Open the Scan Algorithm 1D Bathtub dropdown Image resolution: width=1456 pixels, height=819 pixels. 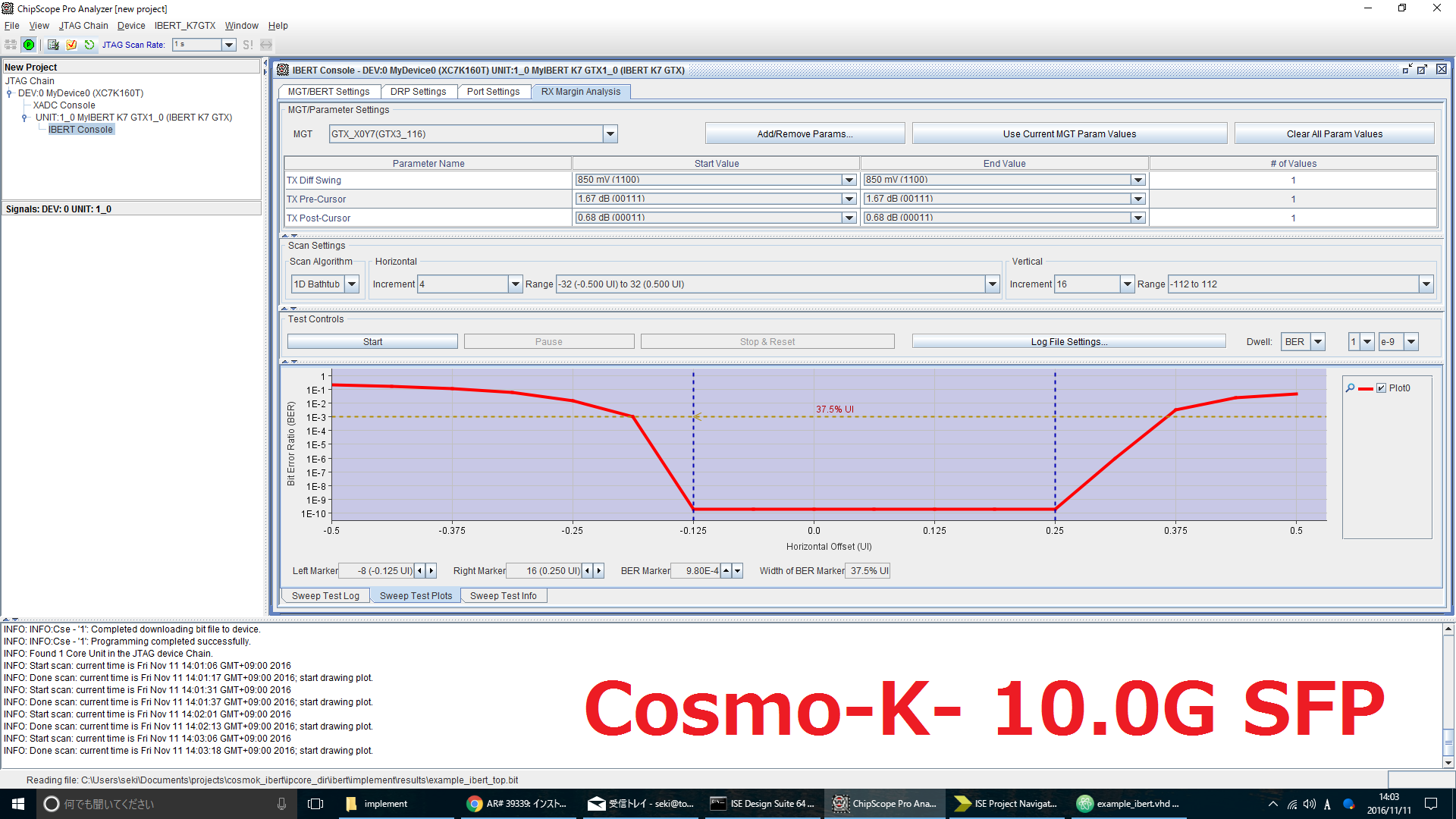(x=352, y=284)
